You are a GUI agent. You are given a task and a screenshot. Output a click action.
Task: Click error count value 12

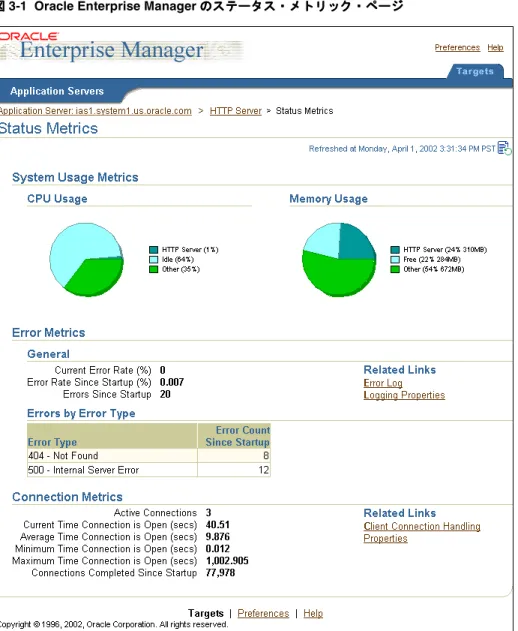pos(264,470)
